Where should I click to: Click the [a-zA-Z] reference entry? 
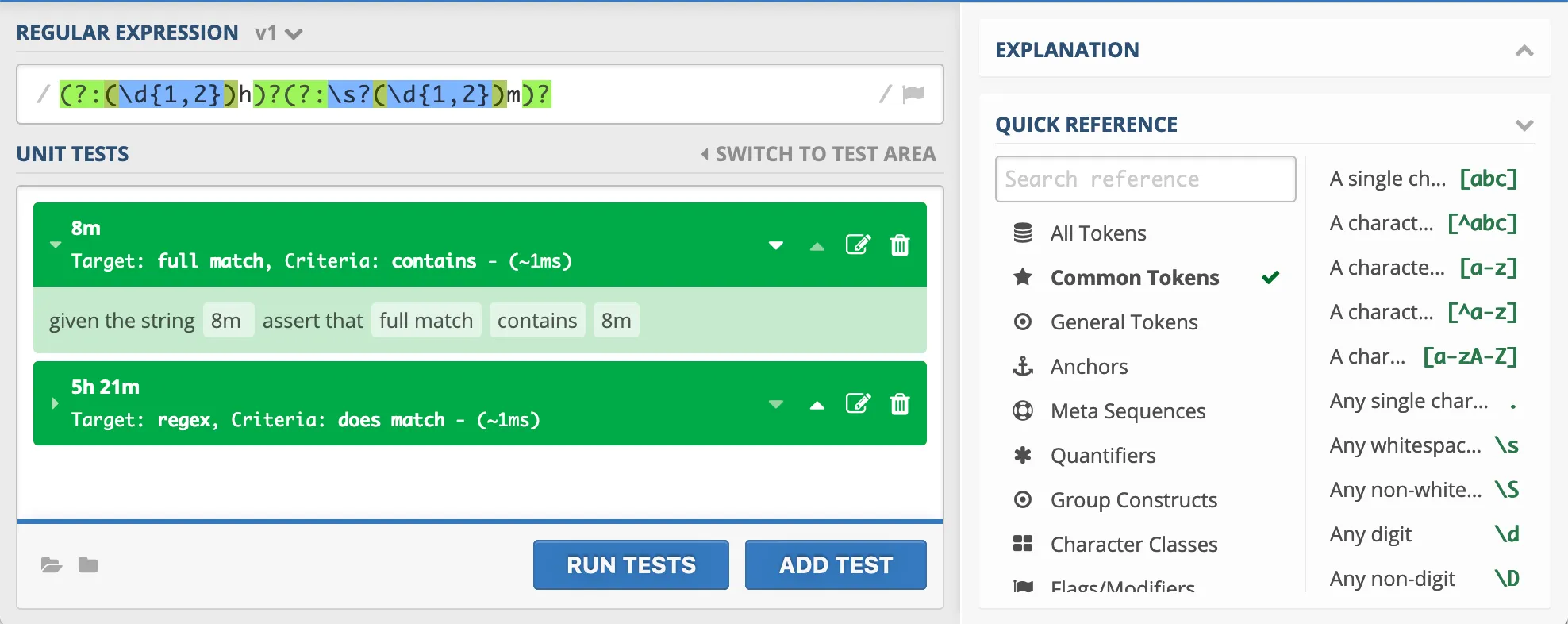(x=1424, y=356)
